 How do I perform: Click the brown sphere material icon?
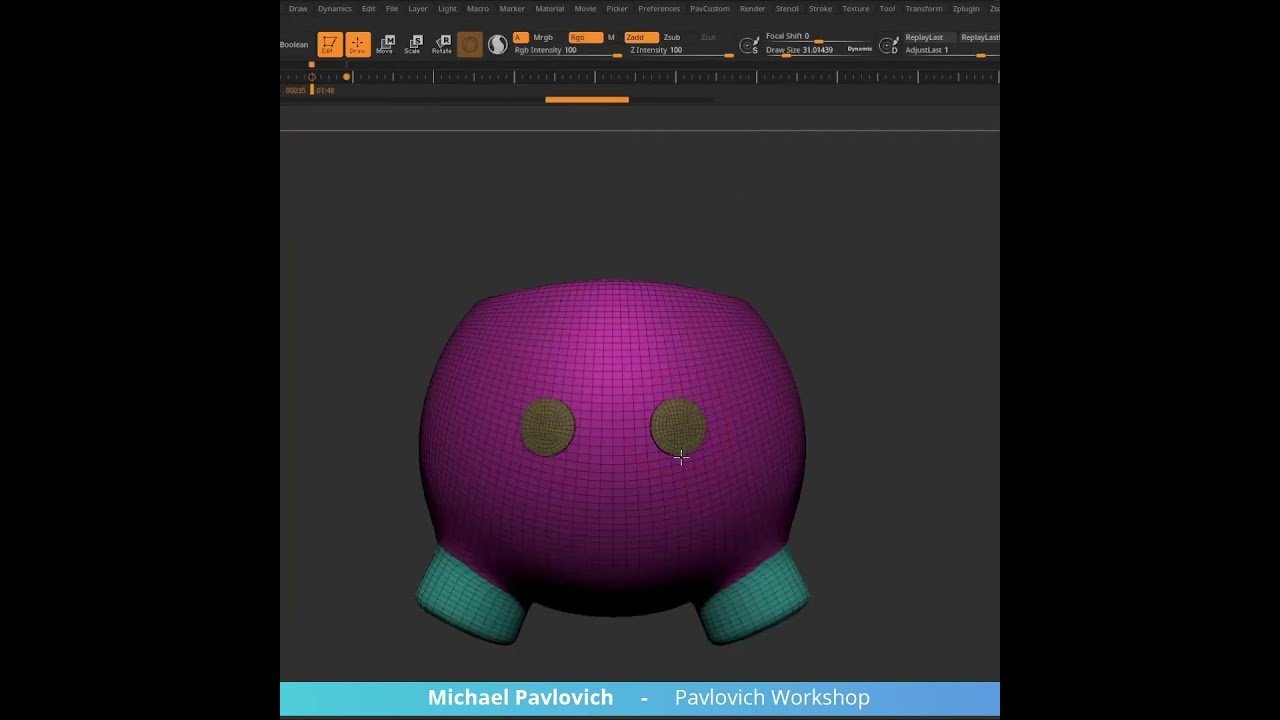pos(470,45)
